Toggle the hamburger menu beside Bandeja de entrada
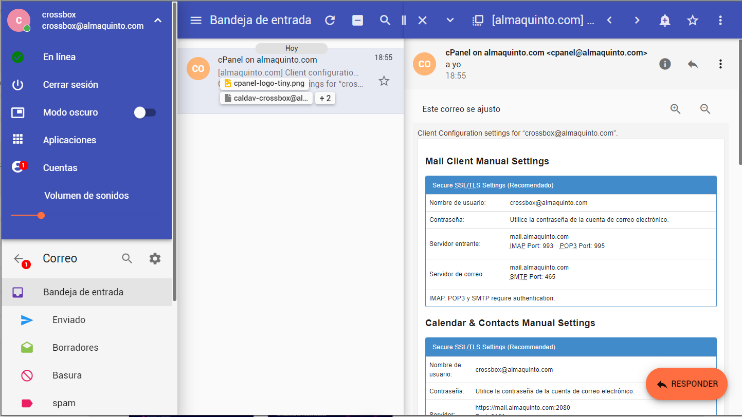742x417 pixels. click(195, 20)
